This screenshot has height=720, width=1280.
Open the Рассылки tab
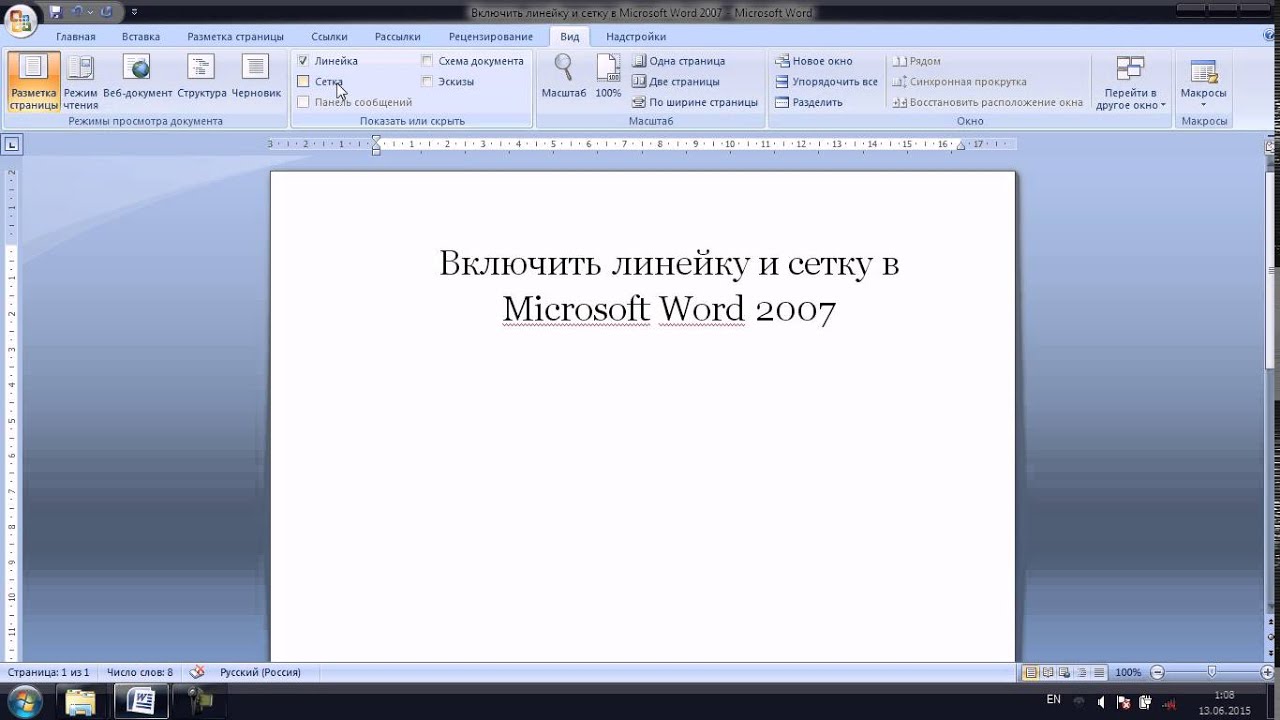pos(398,36)
